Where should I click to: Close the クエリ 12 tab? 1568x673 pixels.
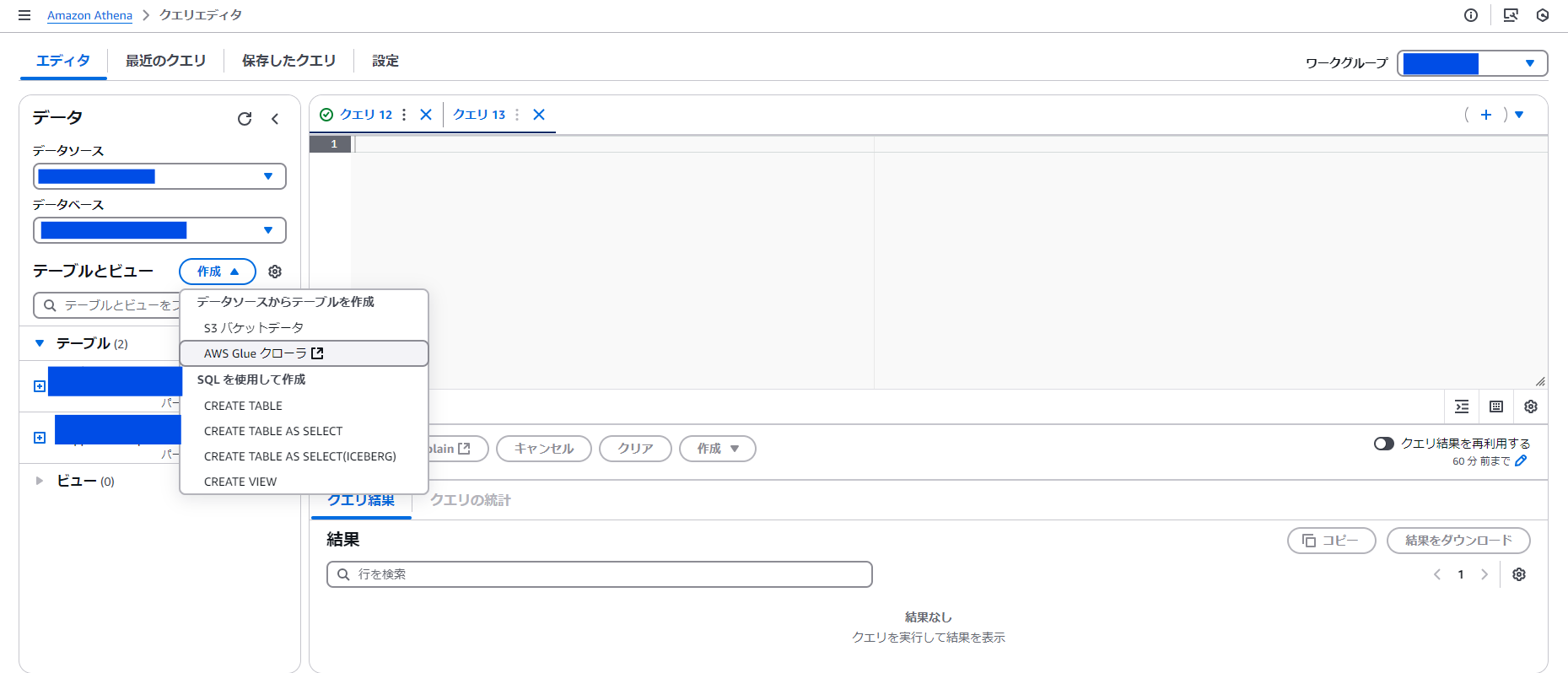coord(426,115)
